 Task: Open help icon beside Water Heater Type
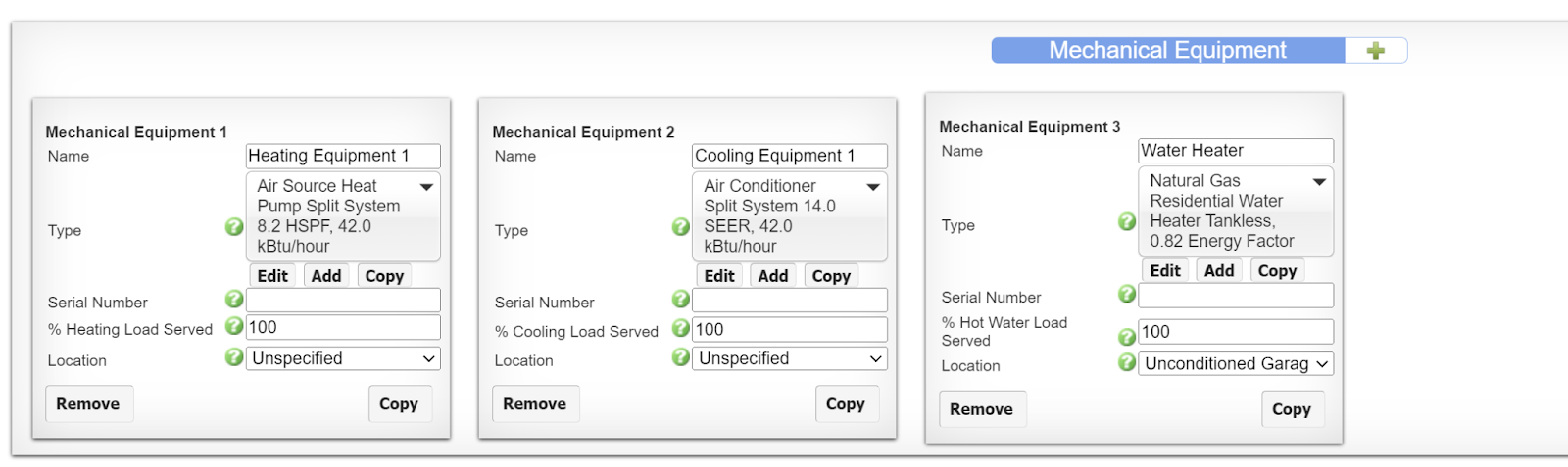1127,222
